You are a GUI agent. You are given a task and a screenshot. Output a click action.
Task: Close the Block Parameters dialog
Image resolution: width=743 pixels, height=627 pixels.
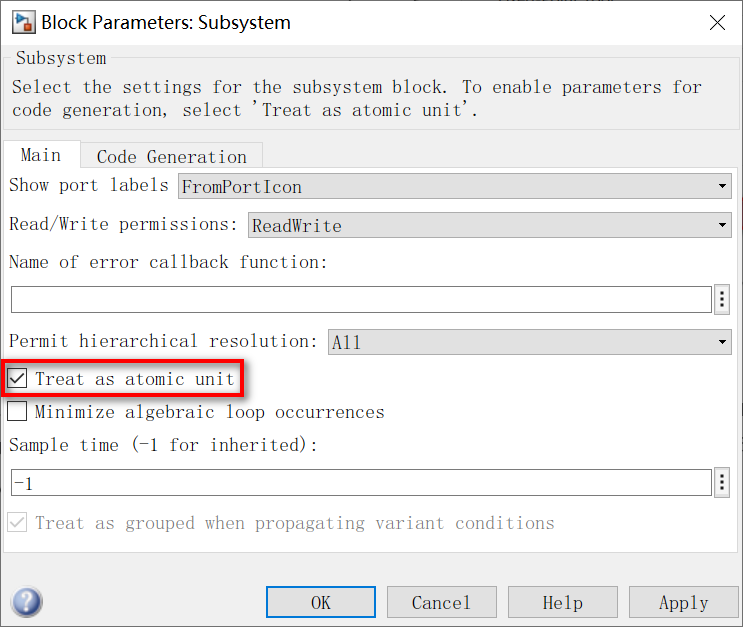(x=717, y=22)
